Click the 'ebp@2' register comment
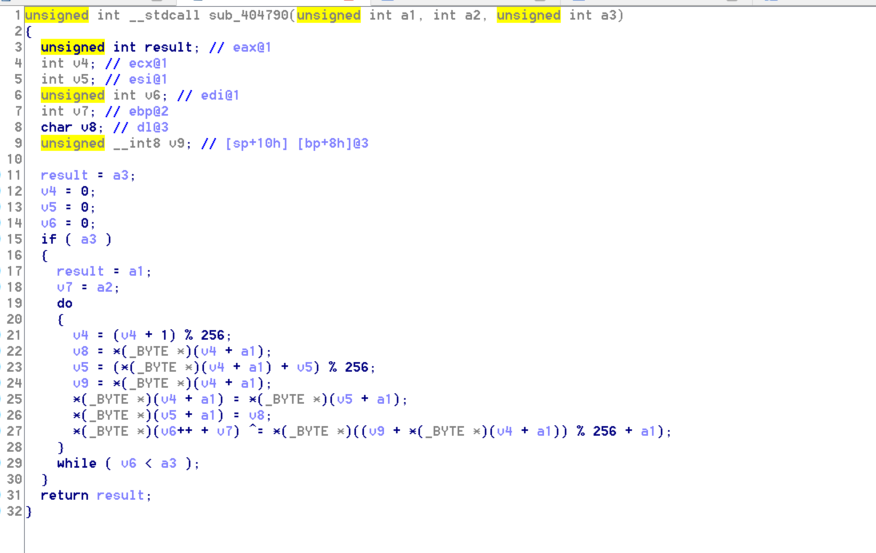The height and width of the screenshot is (553, 876). (149, 112)
